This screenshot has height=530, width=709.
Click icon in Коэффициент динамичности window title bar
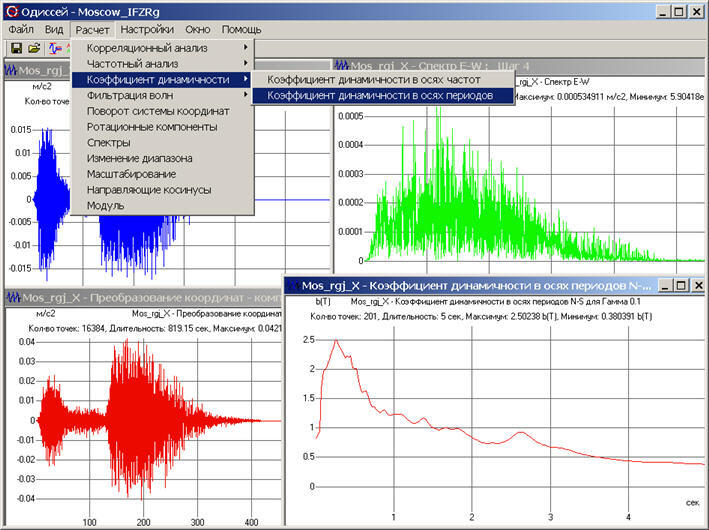293,286
